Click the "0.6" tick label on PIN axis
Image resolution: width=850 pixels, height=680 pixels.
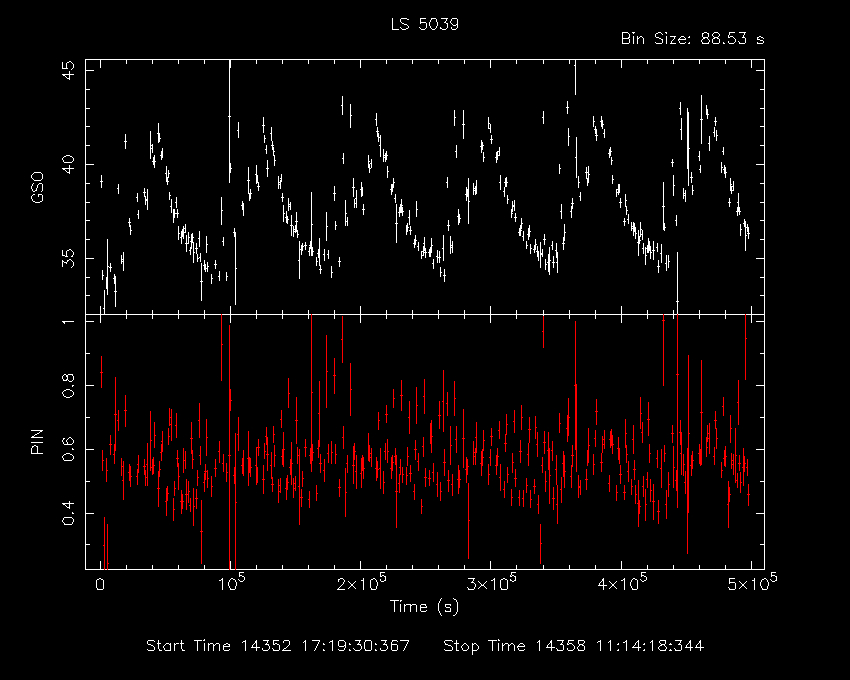click(69, 449)
